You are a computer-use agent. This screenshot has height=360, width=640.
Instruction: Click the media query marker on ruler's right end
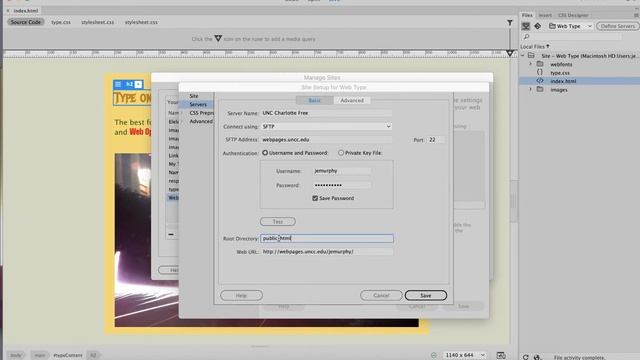(x=510, y=53)
